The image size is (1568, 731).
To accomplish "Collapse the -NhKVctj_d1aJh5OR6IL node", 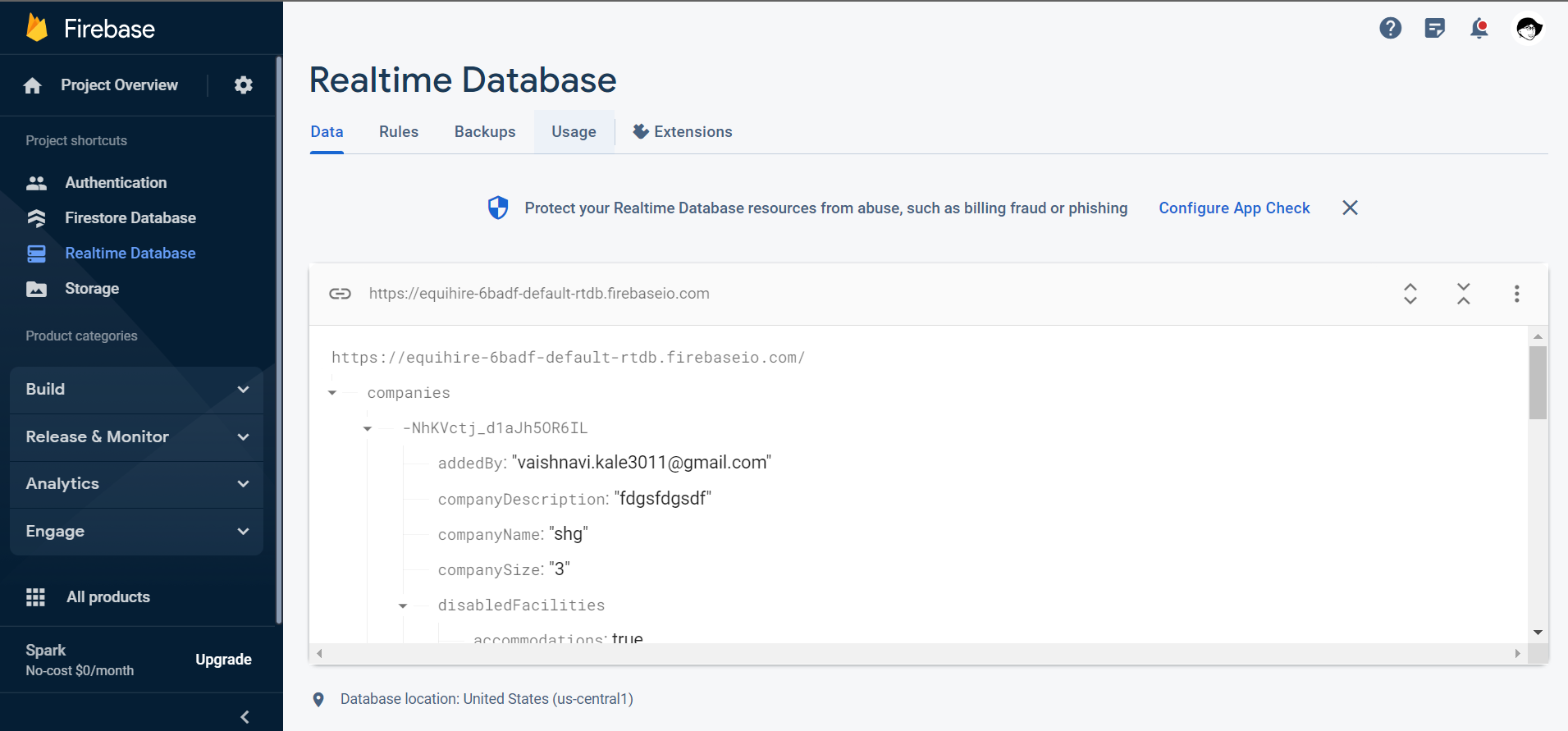I will pyautogui.click(x=368, y=428).
